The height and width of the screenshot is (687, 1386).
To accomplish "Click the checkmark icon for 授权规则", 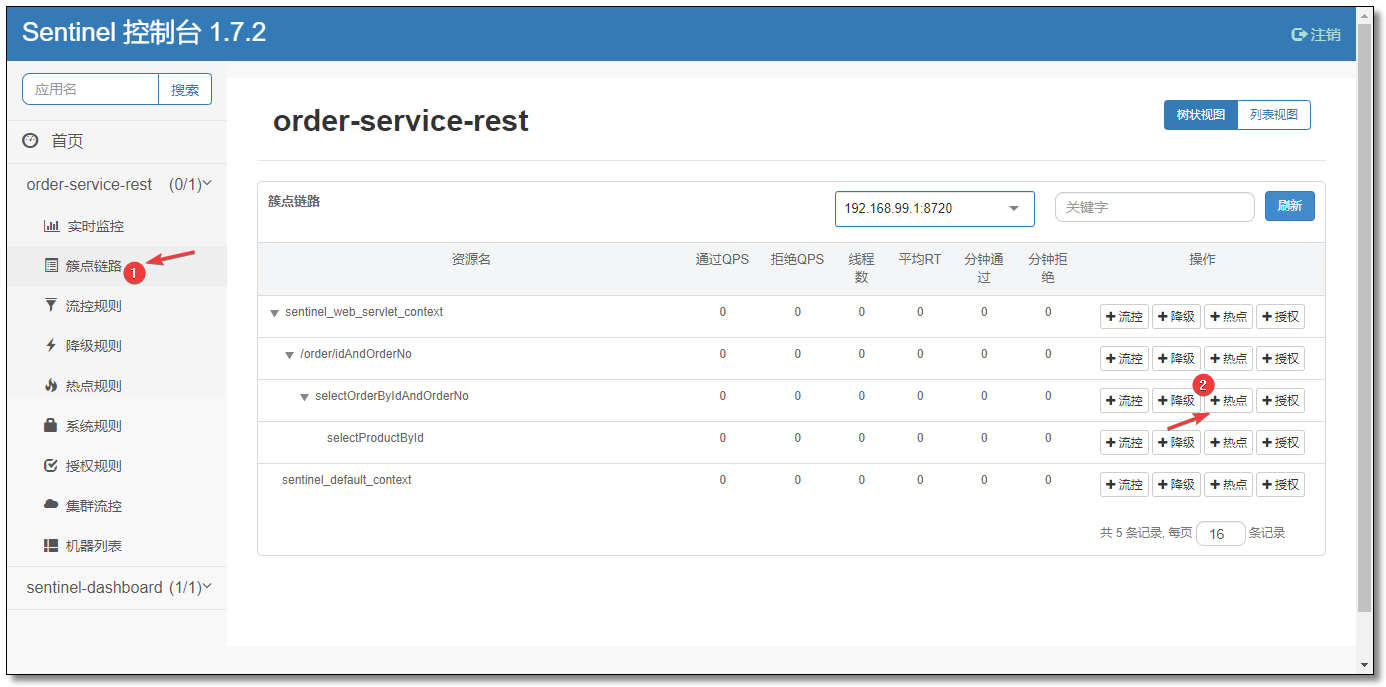I will (51, 465).
